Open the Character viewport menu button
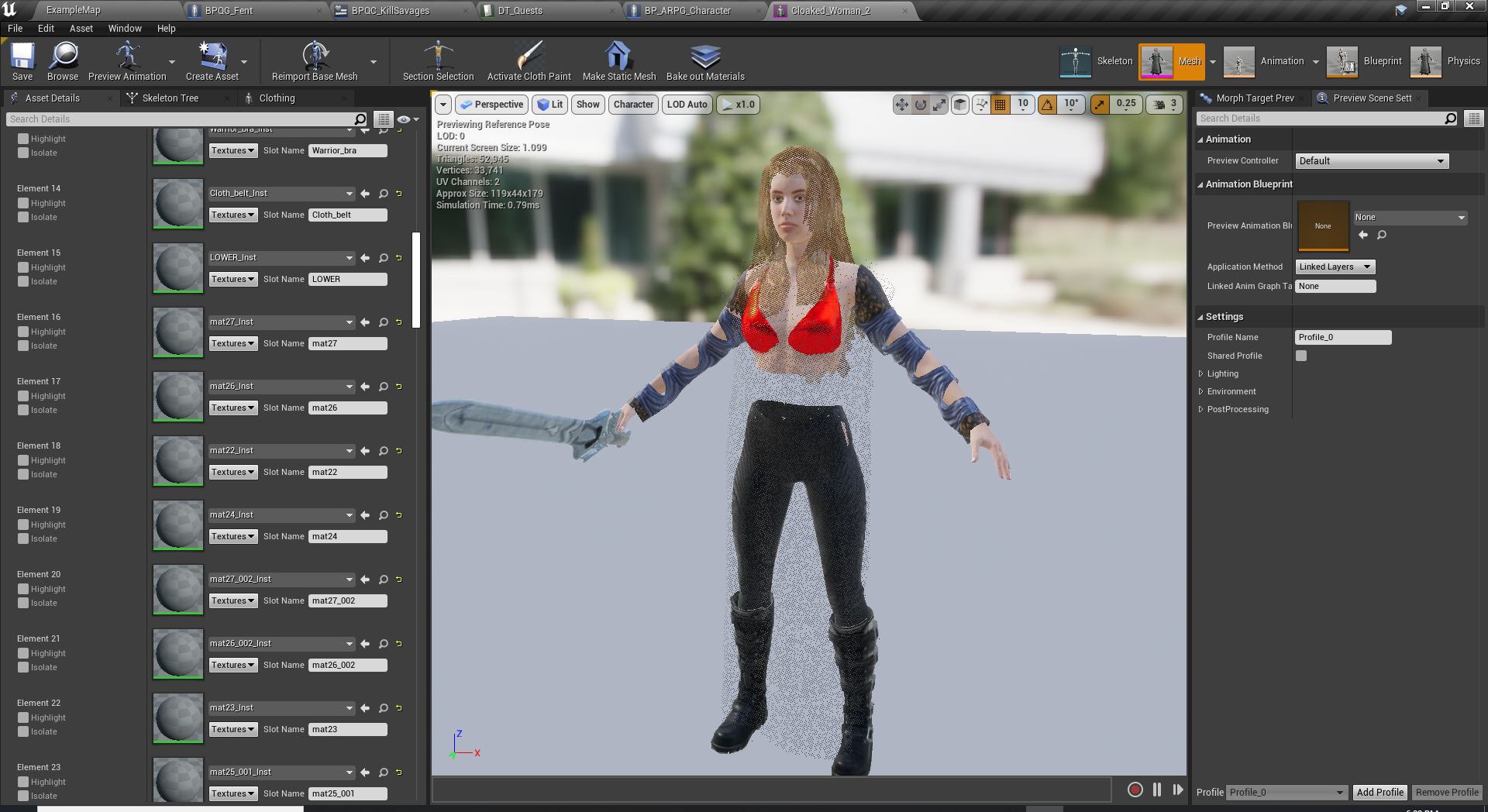1488x812 pixels. click(x=633, y=105)
